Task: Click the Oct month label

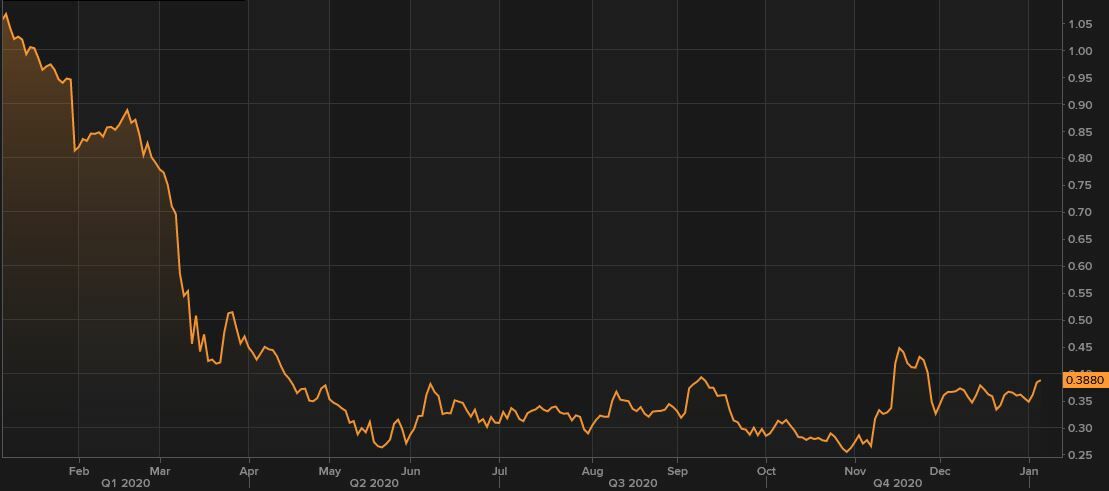Action: pyautogui.click(x=766, y=470)
